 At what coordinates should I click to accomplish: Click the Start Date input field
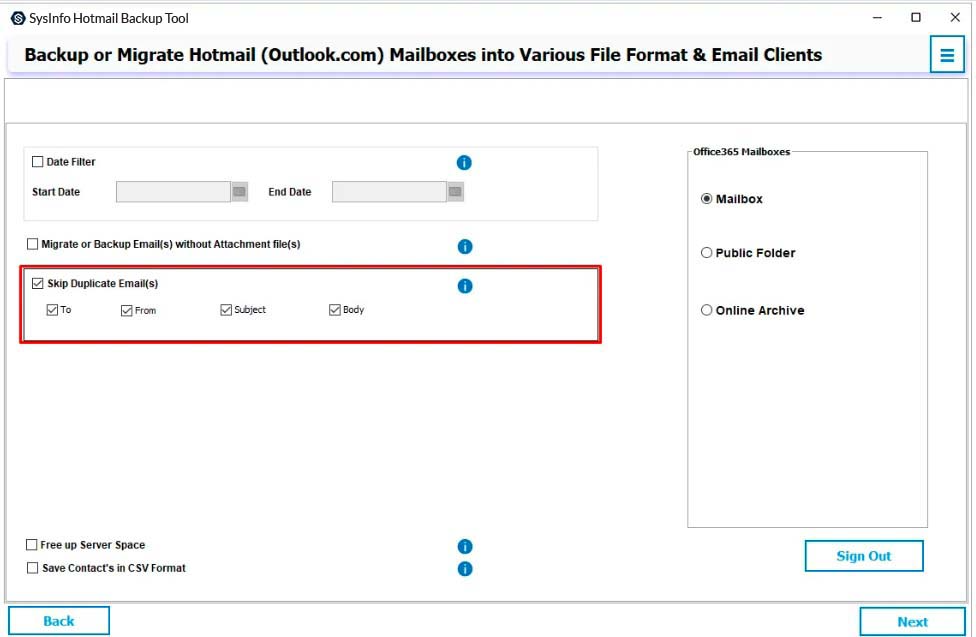point(173,192)
